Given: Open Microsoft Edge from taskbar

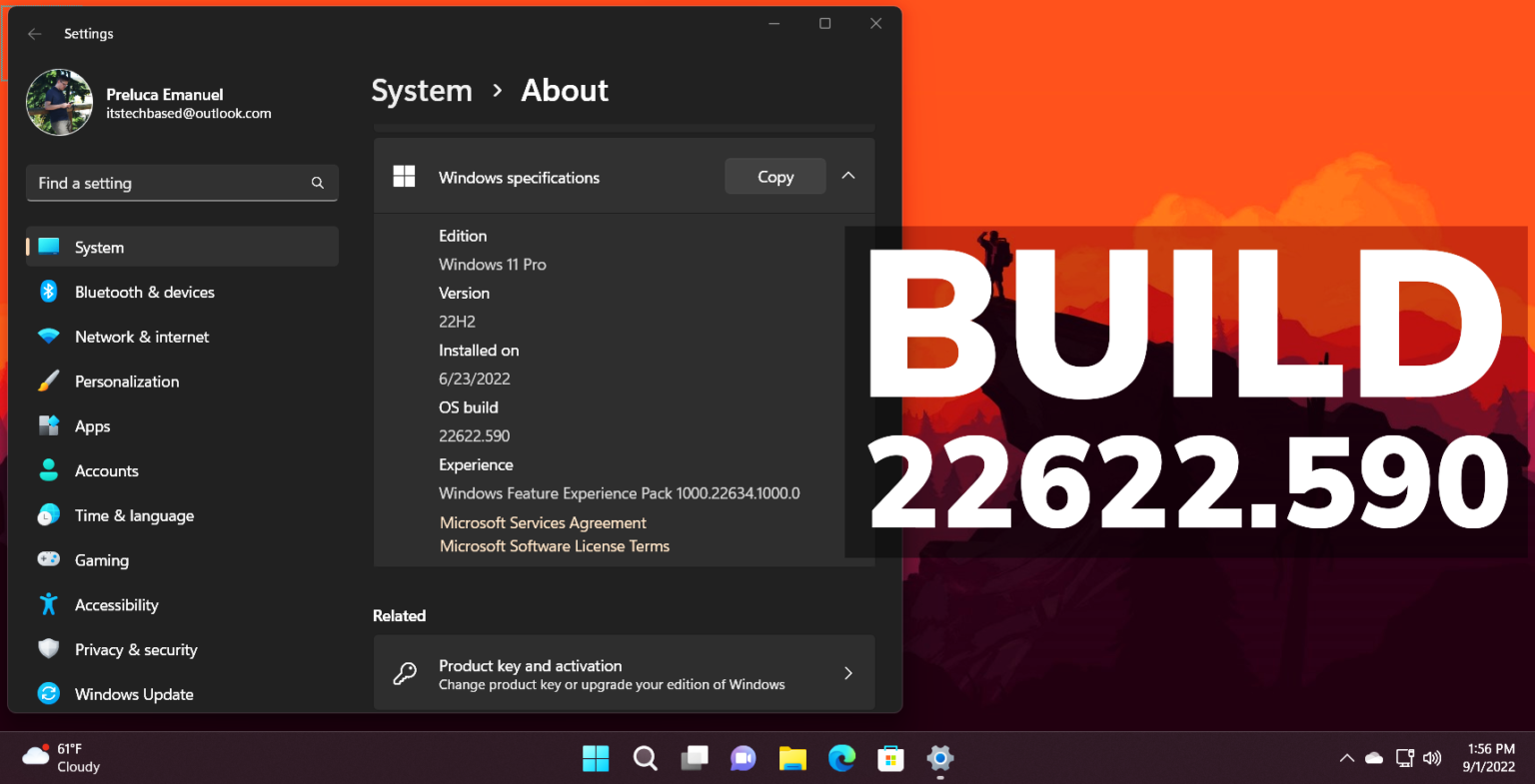Looking at the screenshot, I should click(x=841, y=759).
